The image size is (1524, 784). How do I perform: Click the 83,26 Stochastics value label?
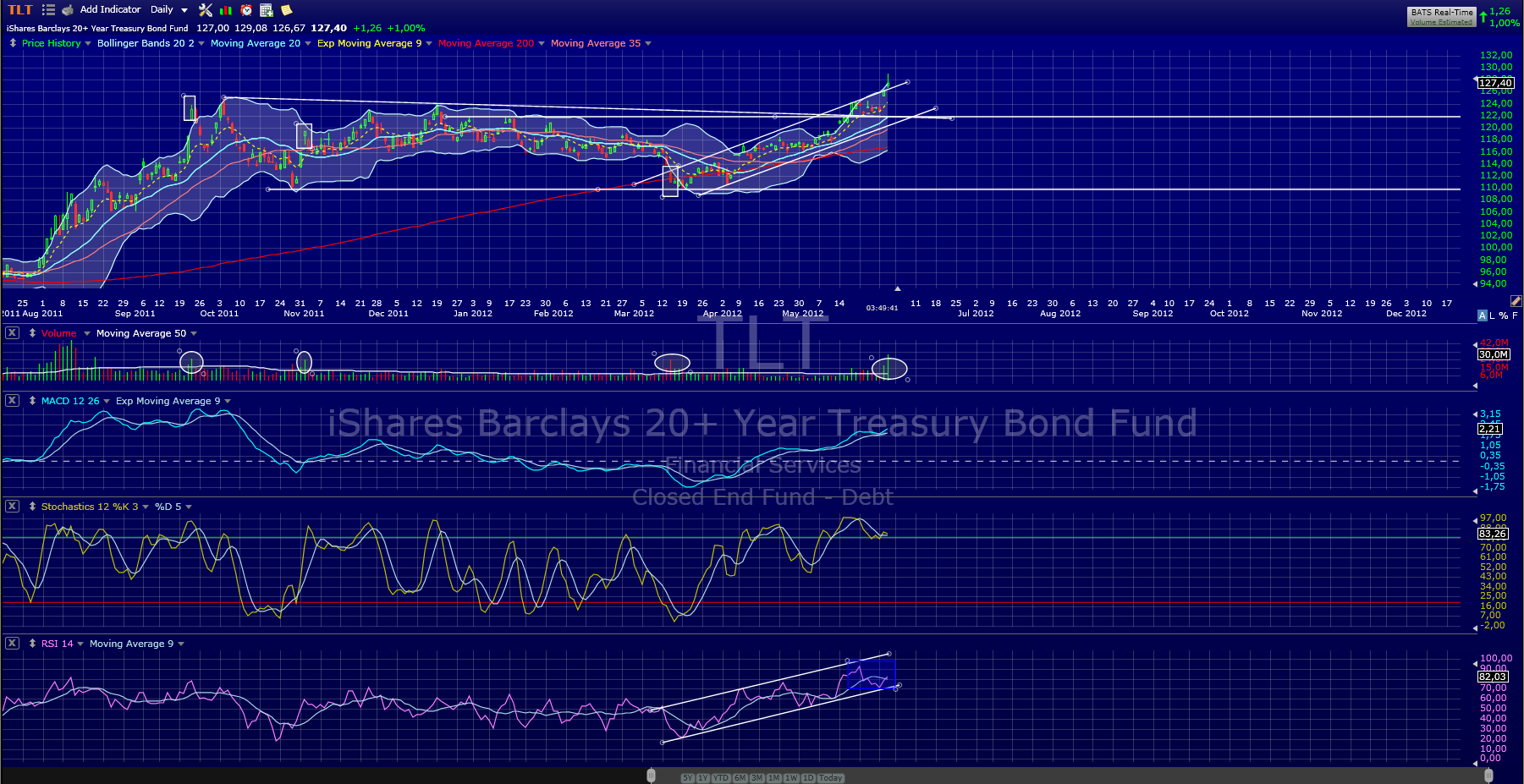tap(1493, 534)
